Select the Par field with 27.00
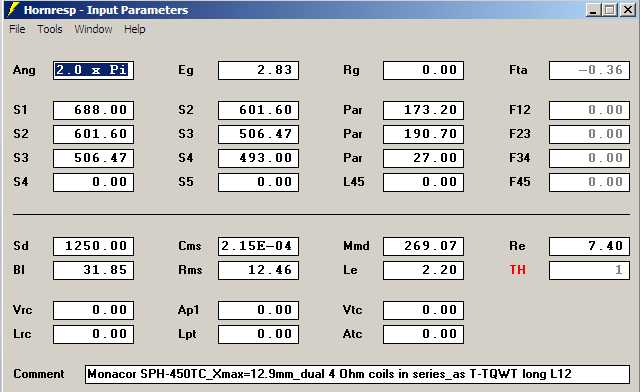The width and height of the screenshot is (640, 392). pos(423,158)
